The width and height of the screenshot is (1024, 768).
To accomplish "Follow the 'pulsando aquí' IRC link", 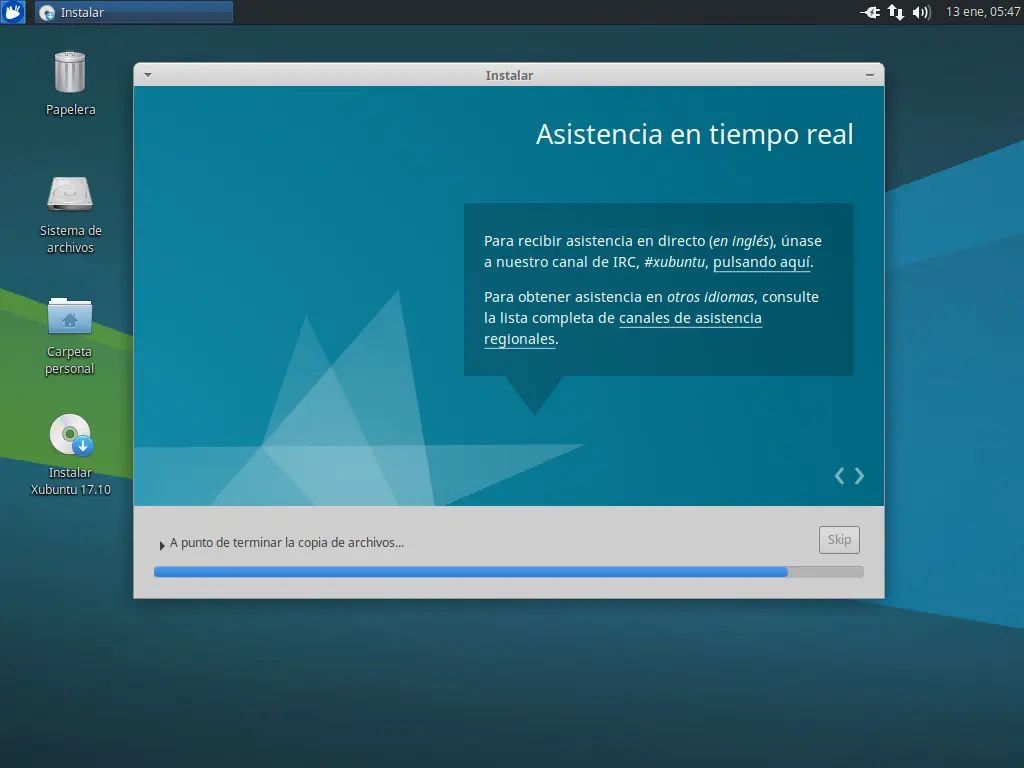I will [761, 262].
